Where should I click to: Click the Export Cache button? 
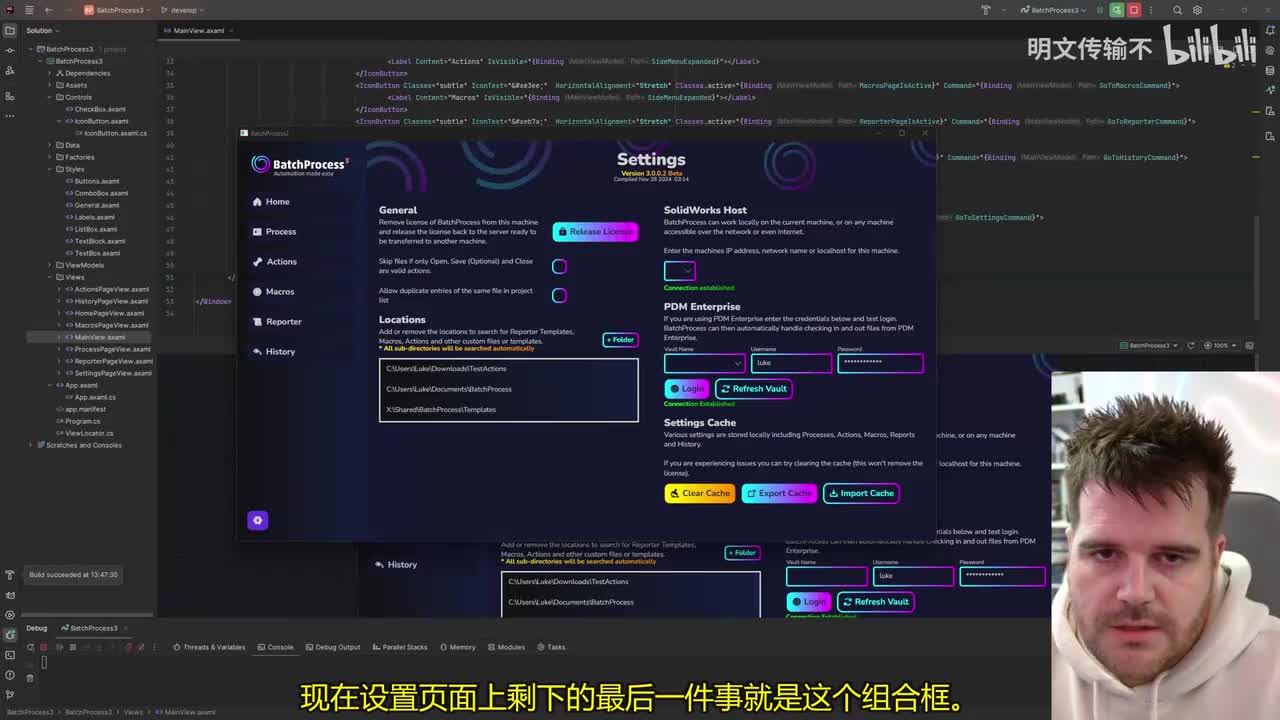pos(779,493)
